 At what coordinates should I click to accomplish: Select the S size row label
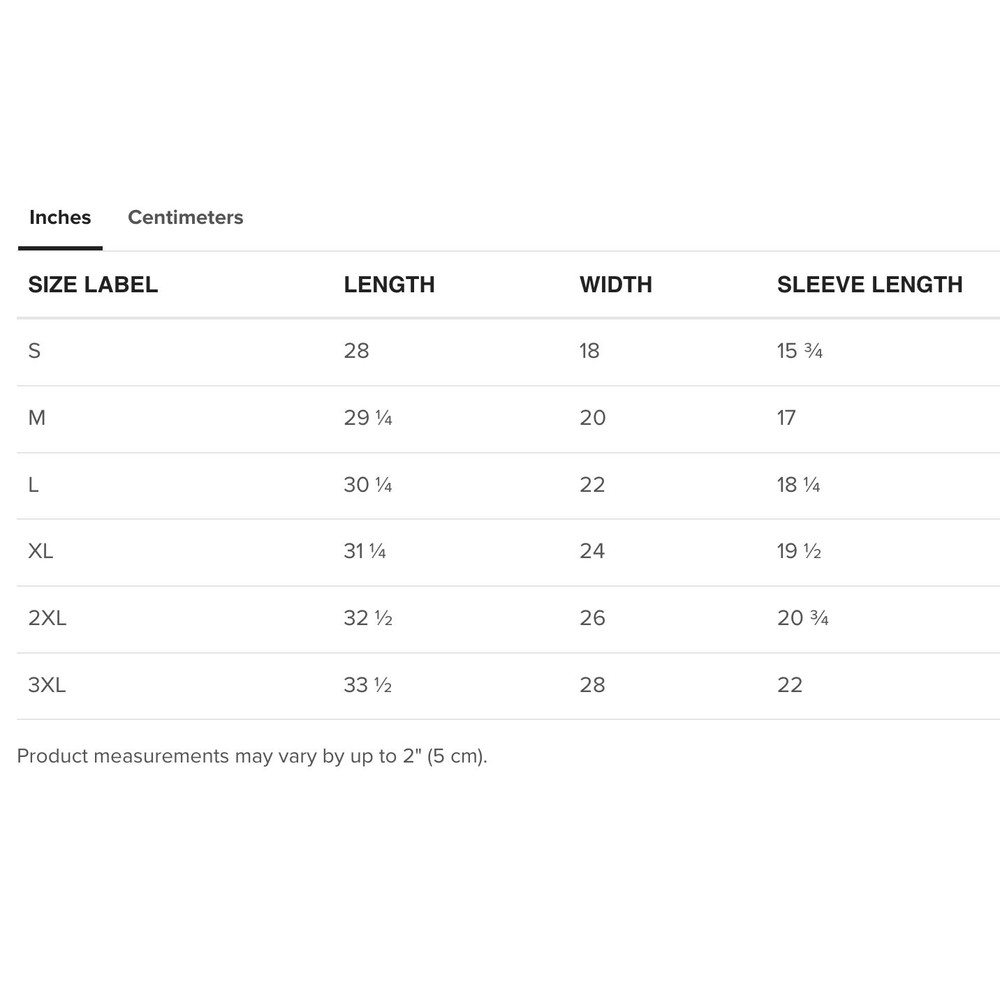coord(35,351)
